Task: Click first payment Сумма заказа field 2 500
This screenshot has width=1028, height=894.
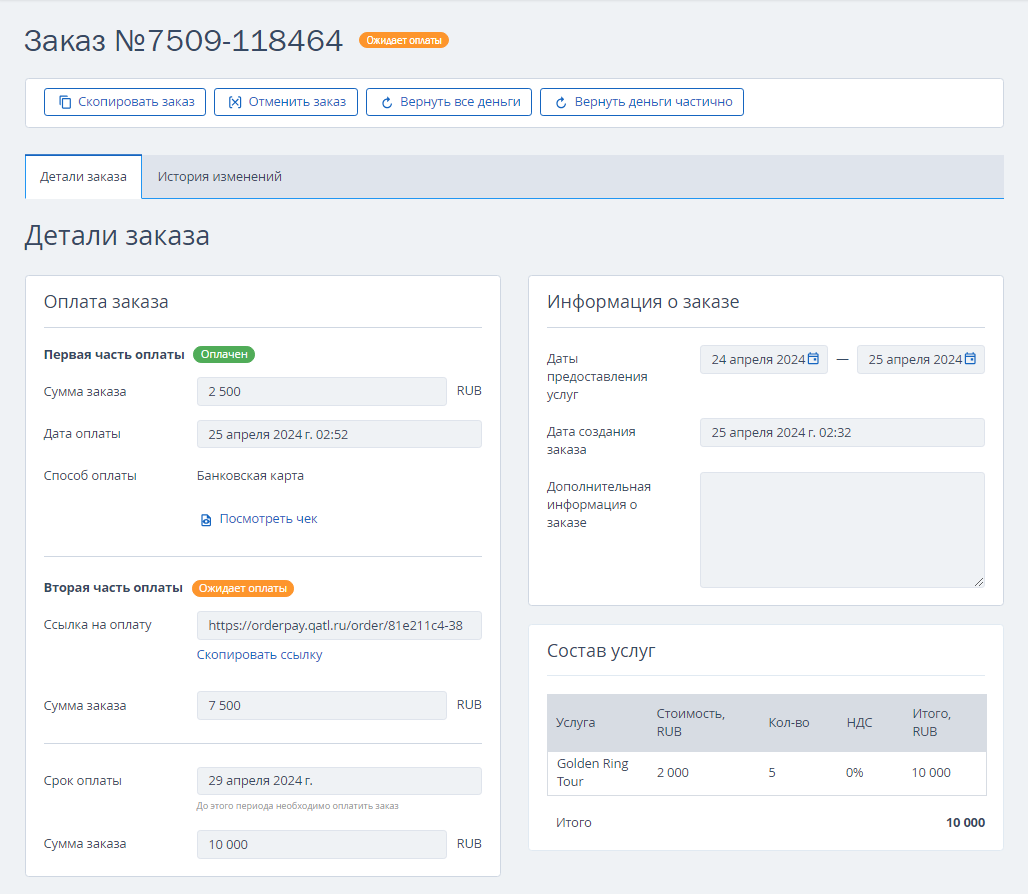Action: [x=322, y=391]
